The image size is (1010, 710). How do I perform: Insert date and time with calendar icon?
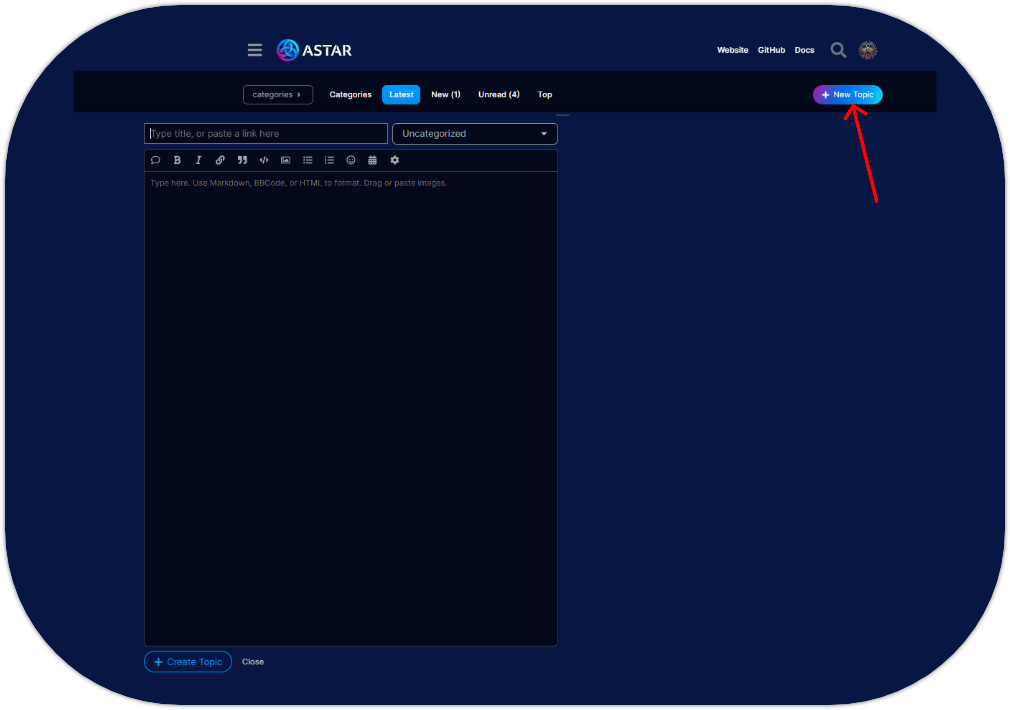(372, 160)
